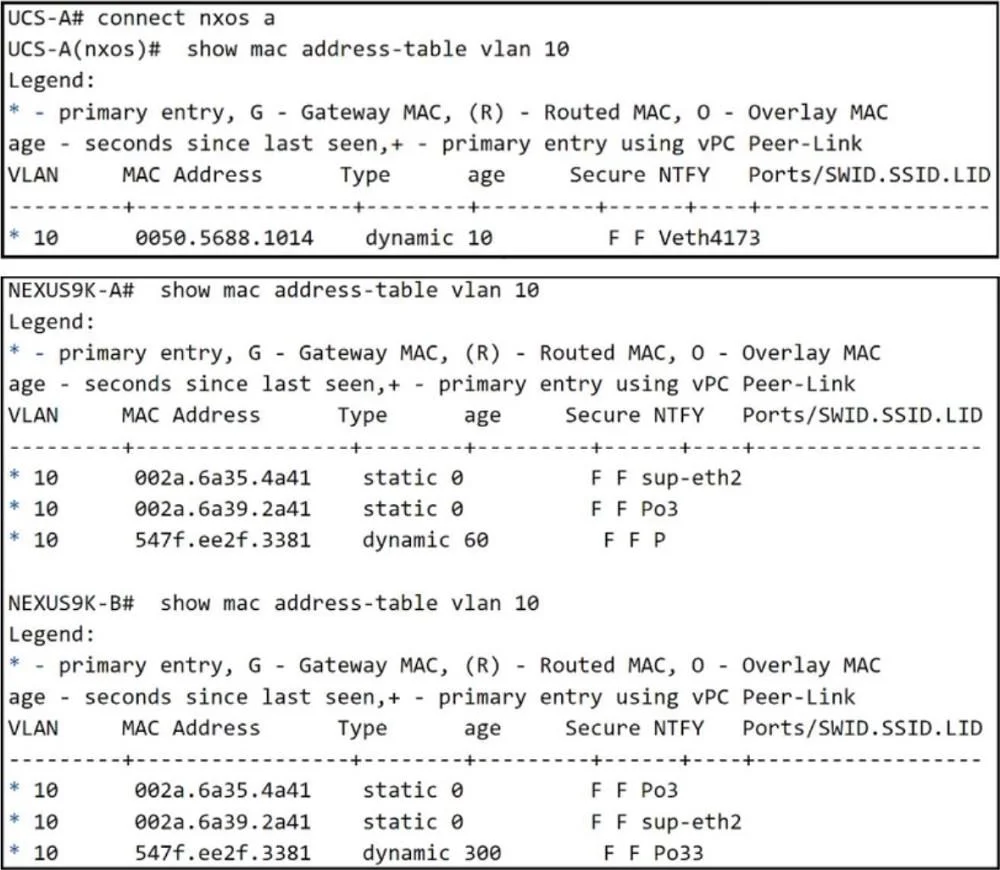Click the 'Secure NTFY' header under NEXUS9K-B
This screenshot has width=1000, height=870.
(x=635, y=728)
